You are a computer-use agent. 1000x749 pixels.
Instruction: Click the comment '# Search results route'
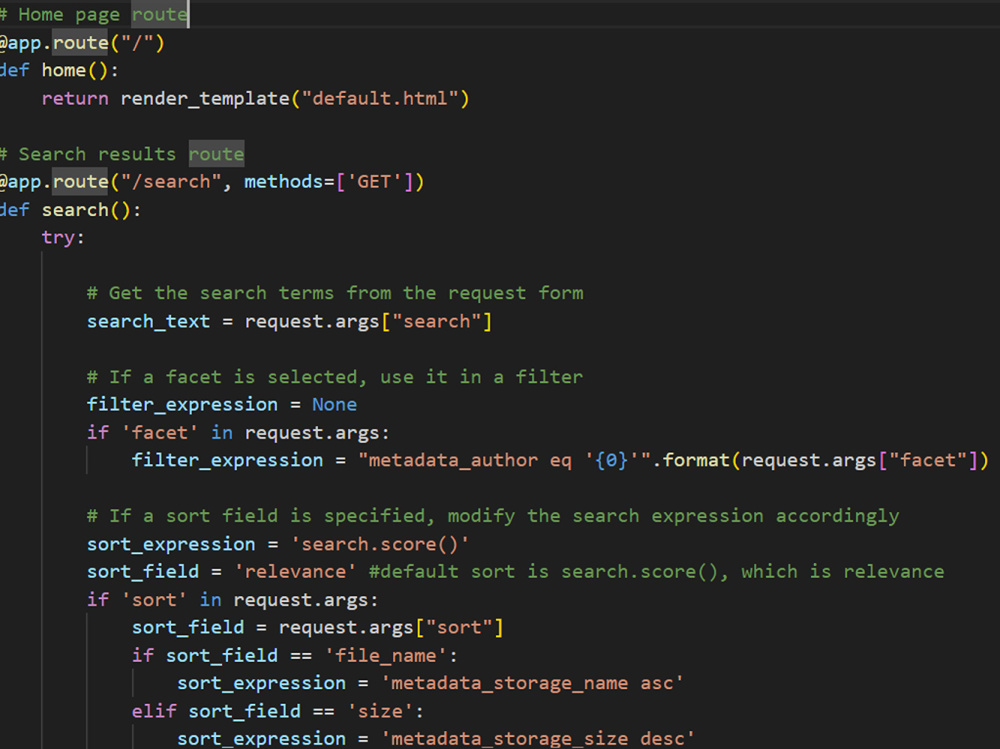tap(122, 154)
